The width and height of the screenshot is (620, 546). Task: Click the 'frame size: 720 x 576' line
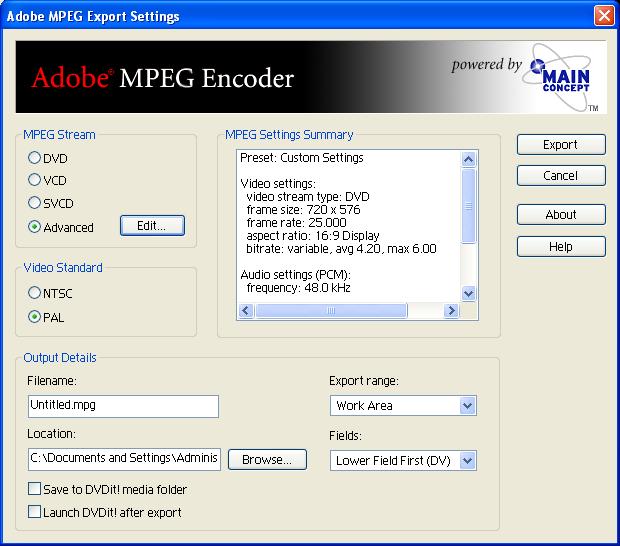303,210
